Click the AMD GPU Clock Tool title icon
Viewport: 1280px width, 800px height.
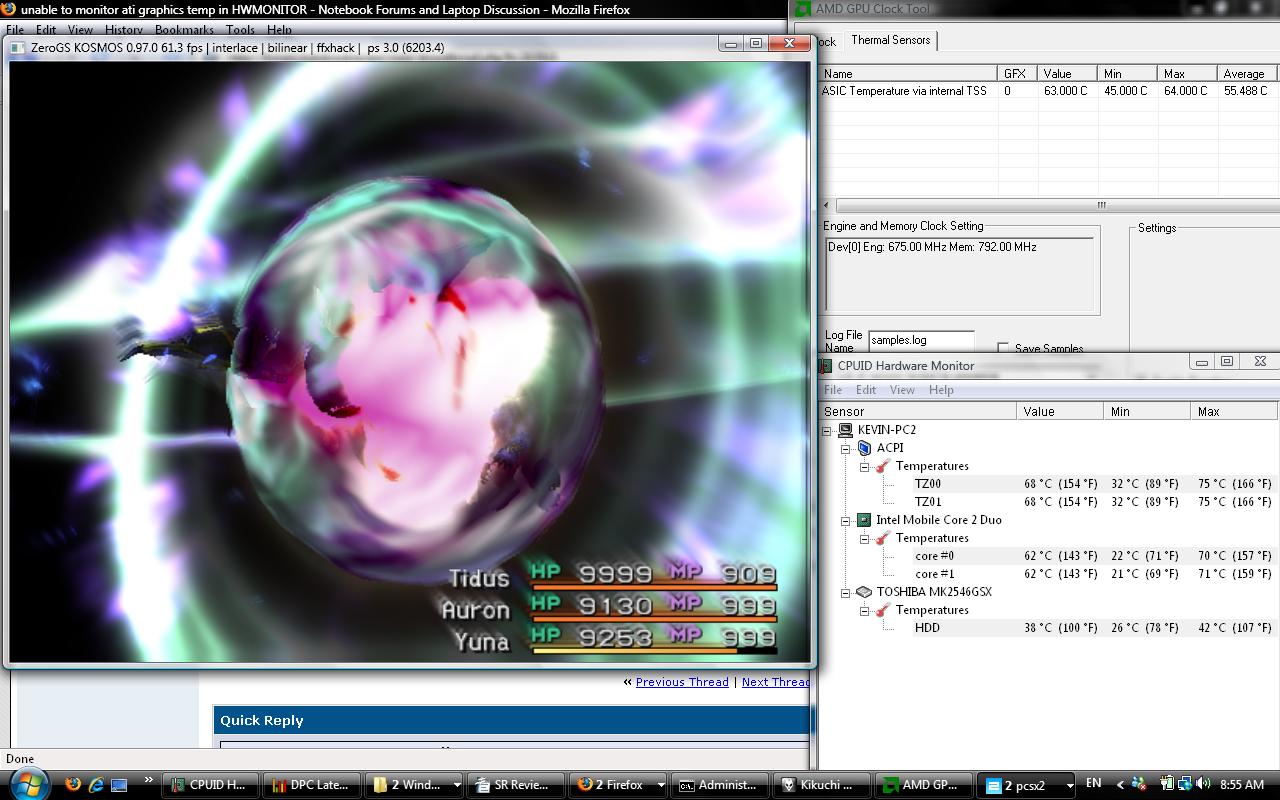click(x=803, y=9)
